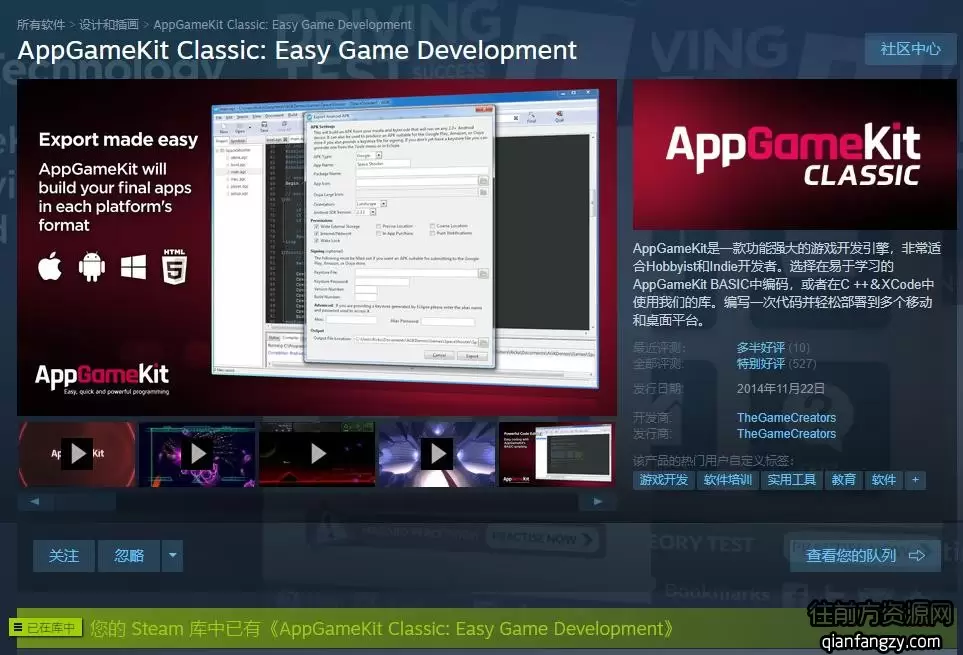Open the 社区中心 community hub button
This screenshot has height=655, width=963.
(910, 49)
